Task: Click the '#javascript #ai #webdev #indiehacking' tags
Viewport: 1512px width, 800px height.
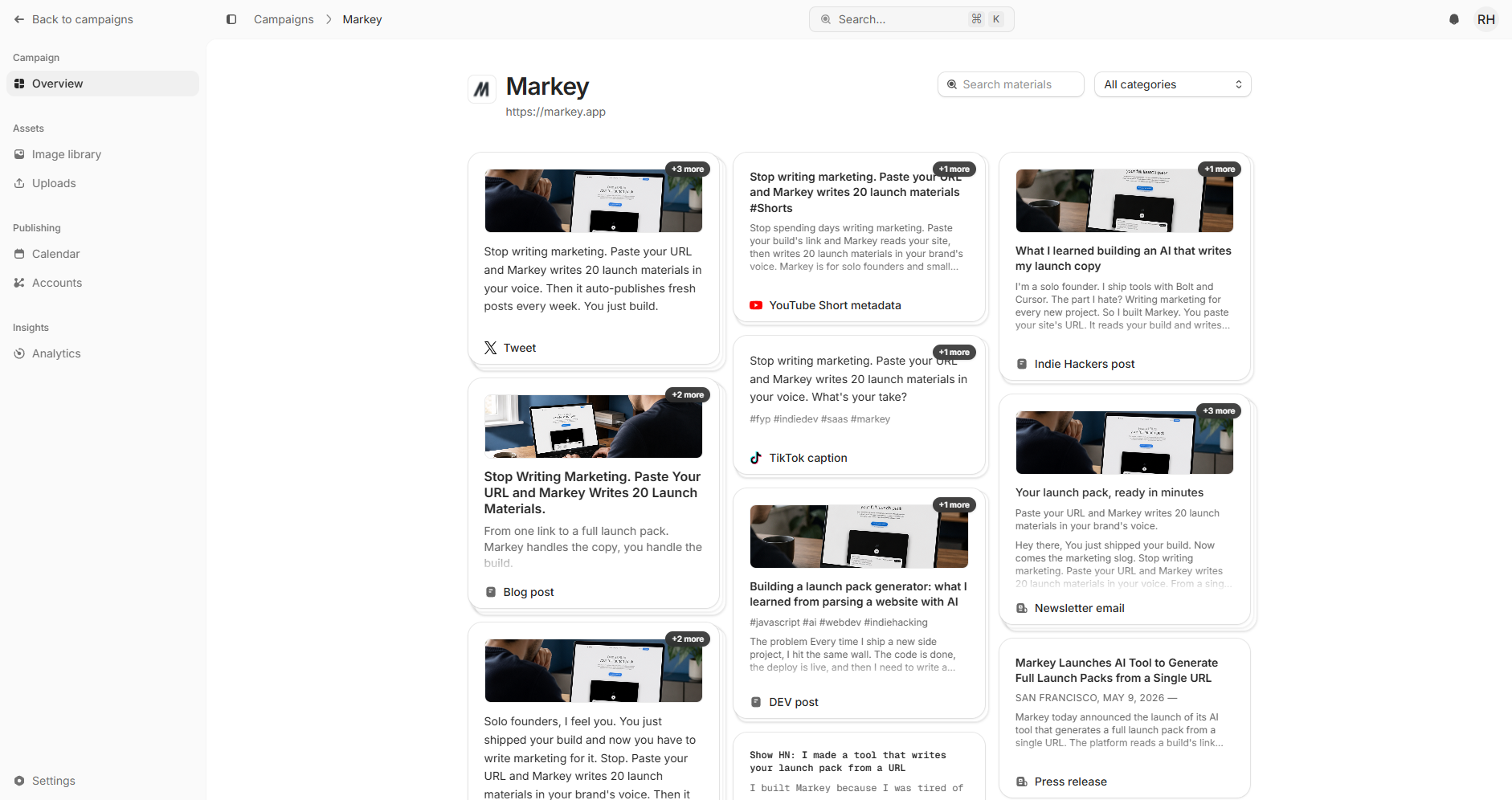Action: [x=839, y=622]
